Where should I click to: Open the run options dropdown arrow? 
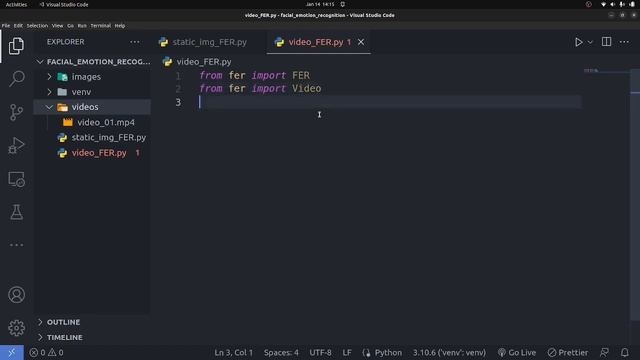[590, 42]
